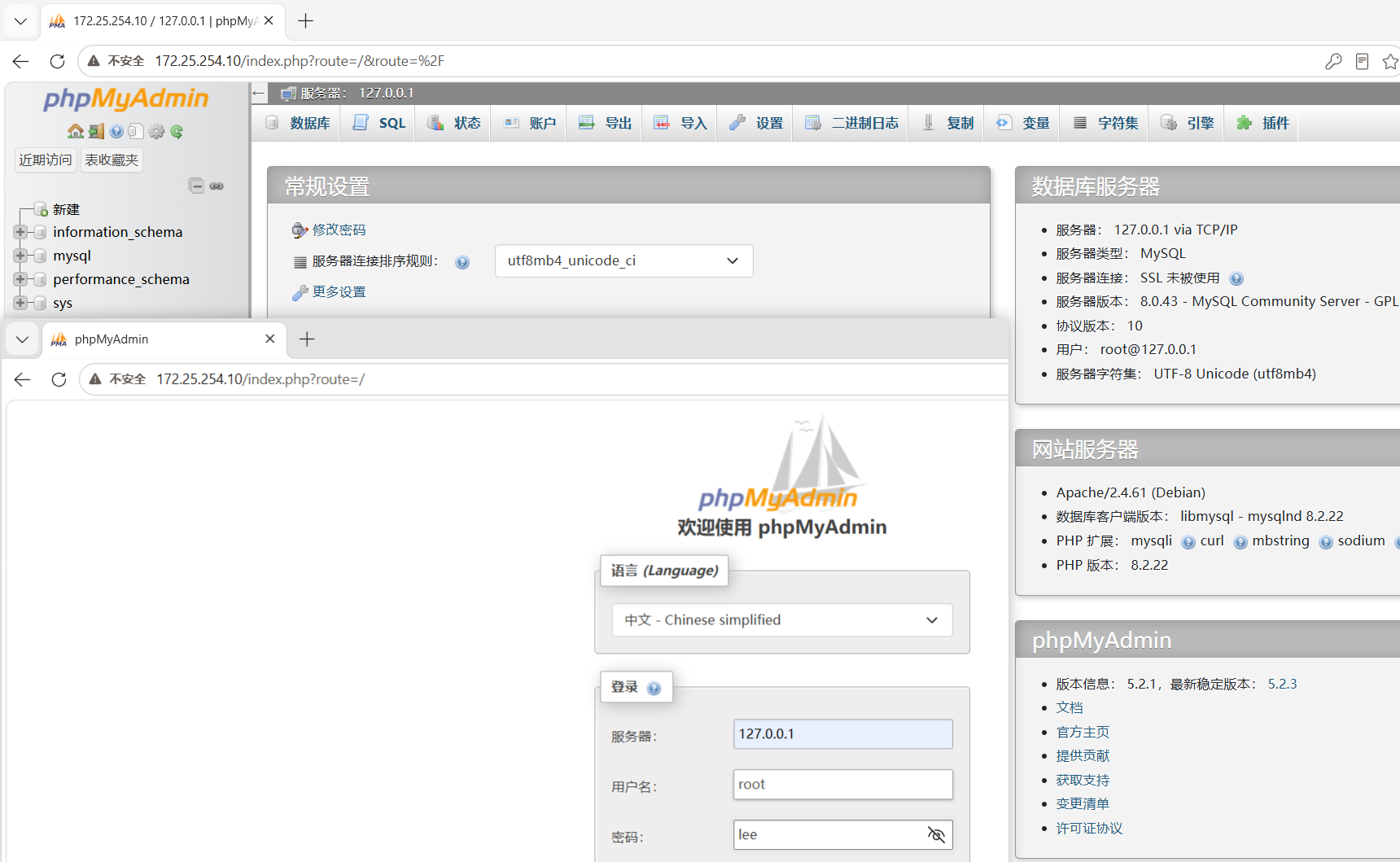Open new tab in front login window

coord(307,339)
